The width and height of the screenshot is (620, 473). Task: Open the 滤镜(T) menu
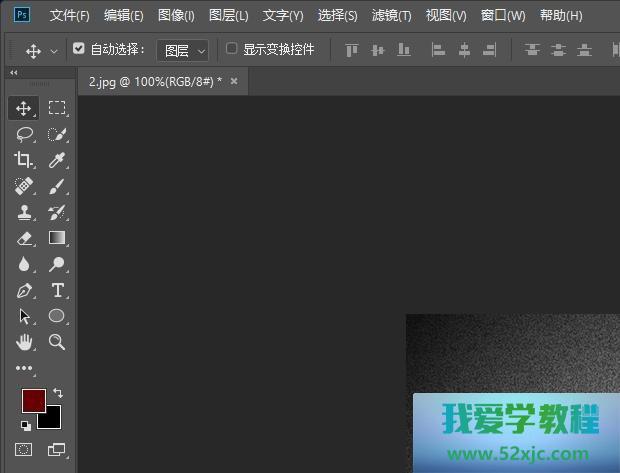[x=391, y=16]
